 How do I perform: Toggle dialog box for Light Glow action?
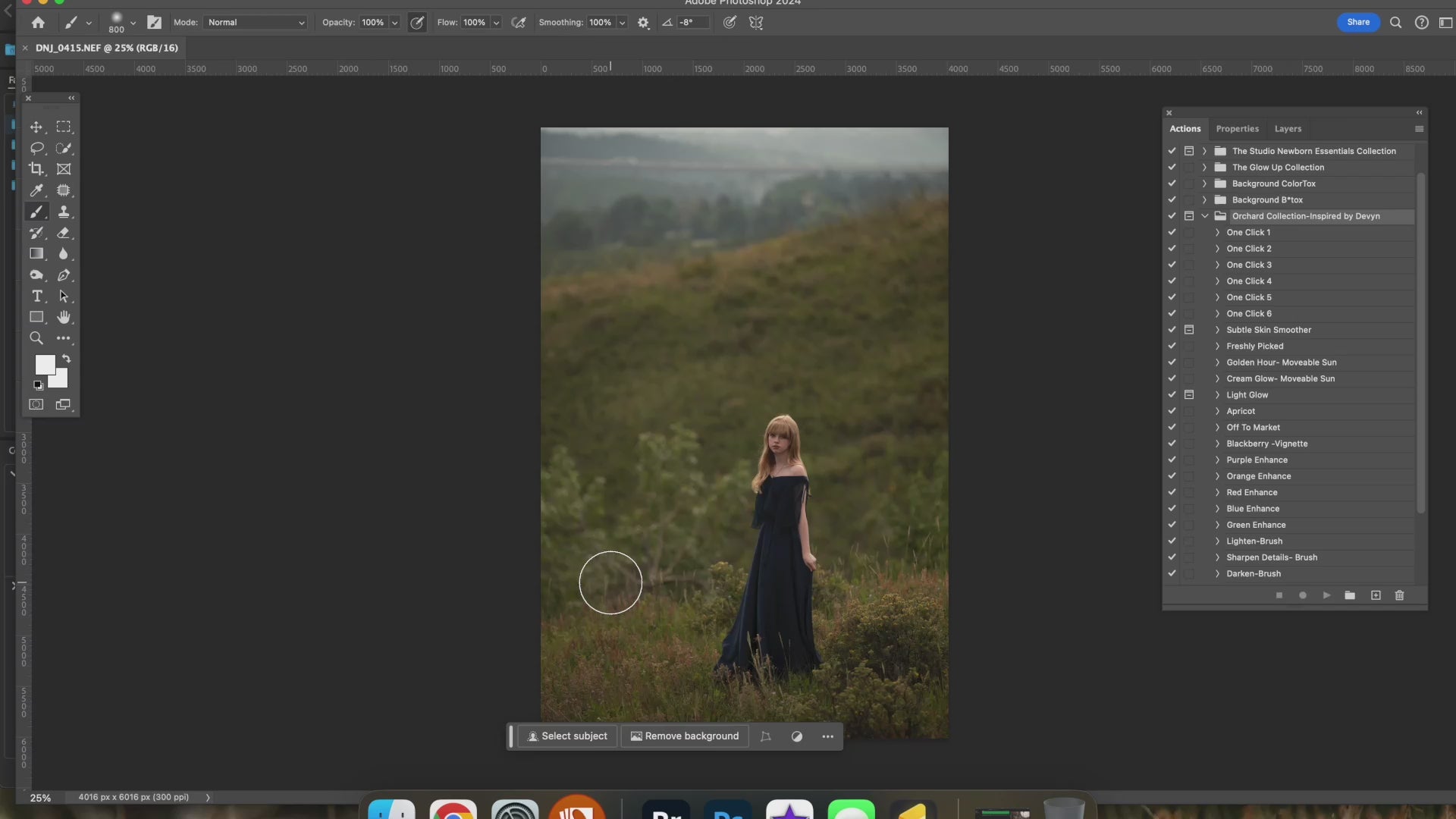[1189, 395]
